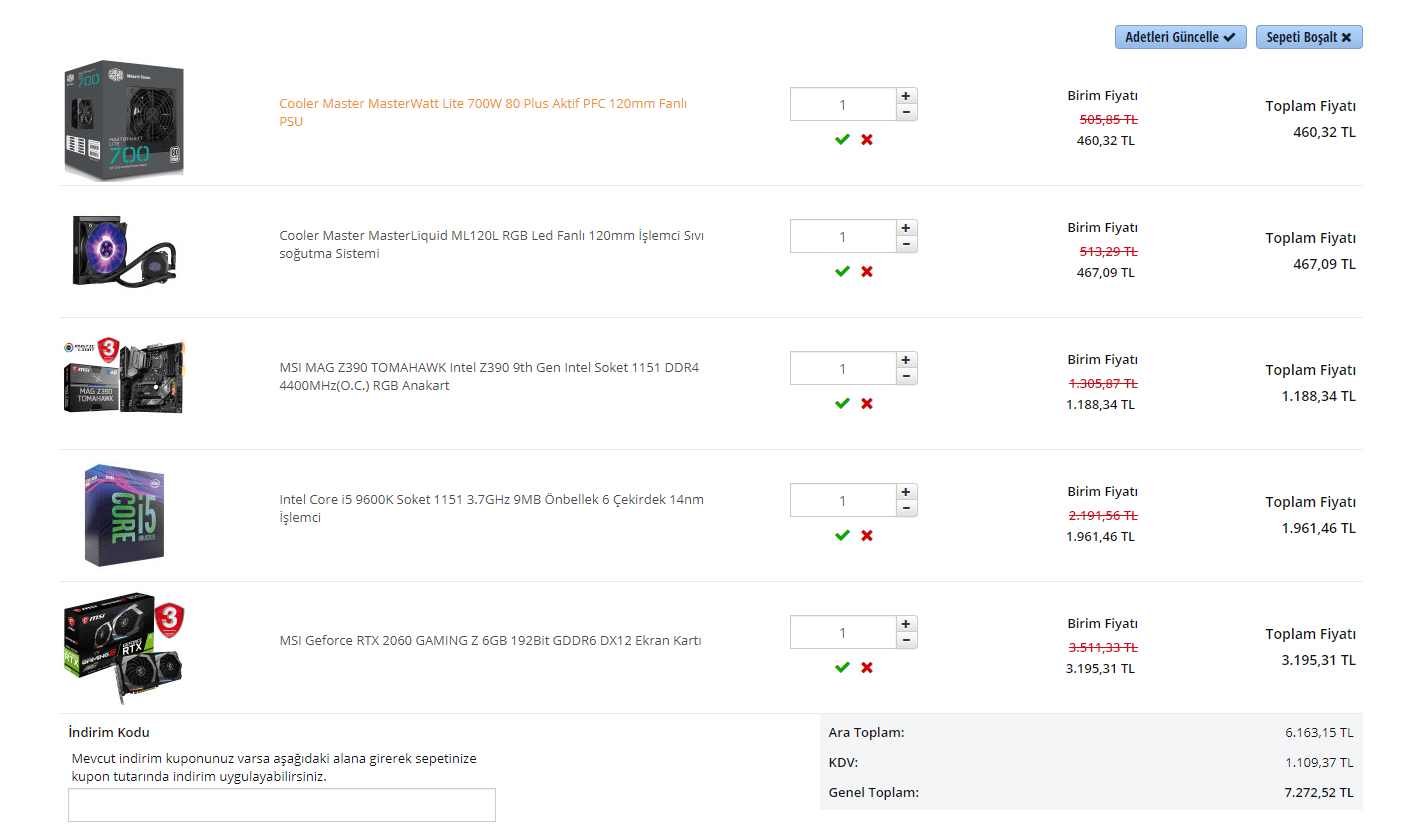This screenshot has width=1425, height=826.
Task: Decrease quantity of MasterLiquid ML120L cooler
Action: (906, 244)
